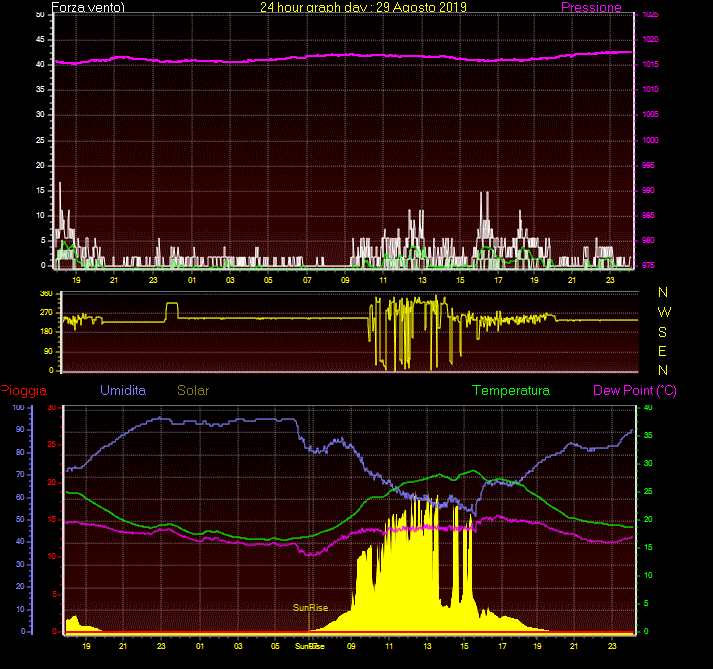Click the "E" compass letter beside wind direction graph
The width and height of the screenshot is (713, 669).
coord(662,351)
